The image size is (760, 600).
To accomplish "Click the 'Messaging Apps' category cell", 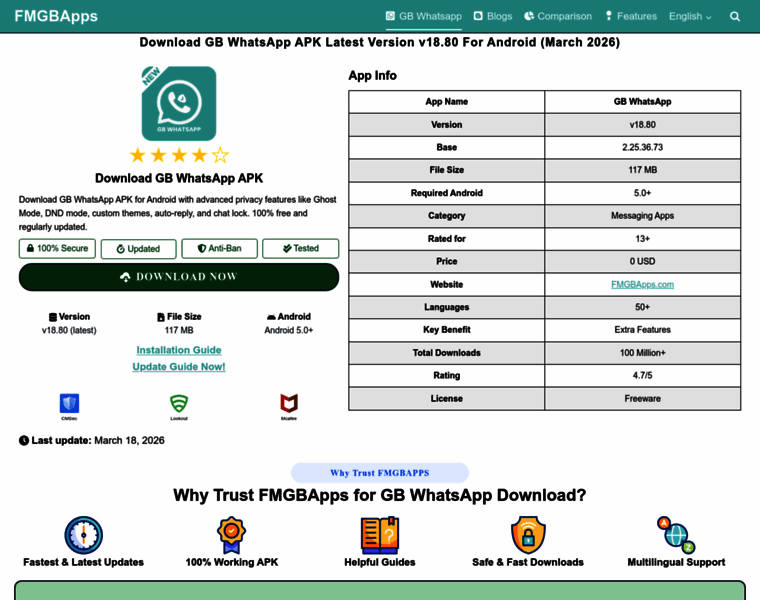I will pyautogui.click(x=642, y=216).
